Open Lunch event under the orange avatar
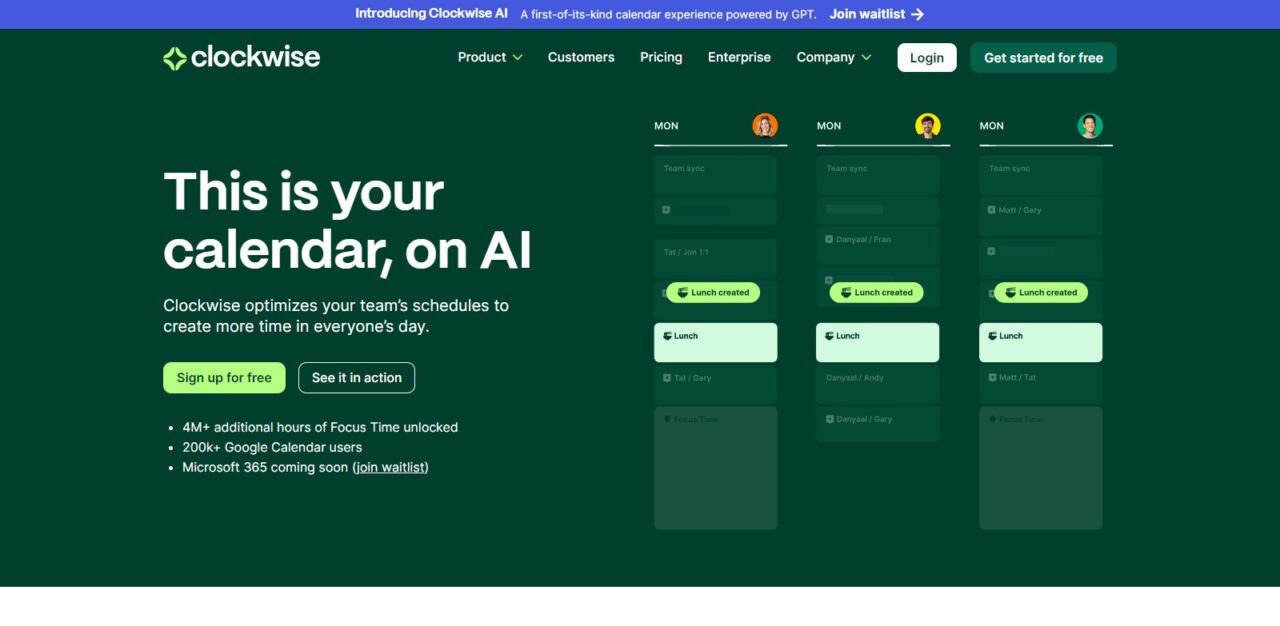Image resolution: width=1280 pixels, height=626 pixels. (715, 342)
